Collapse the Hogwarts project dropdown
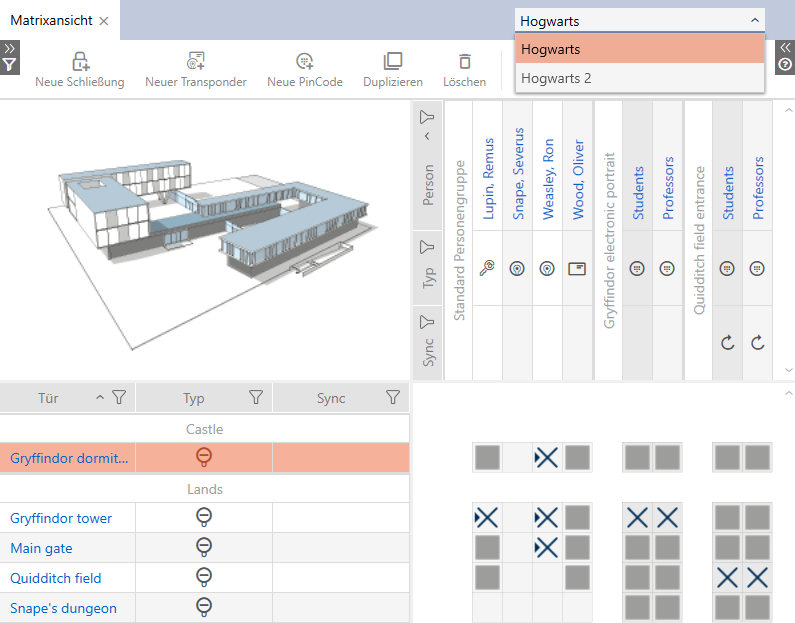This screenshot has height=623, width=795. (x=753, y=20)
